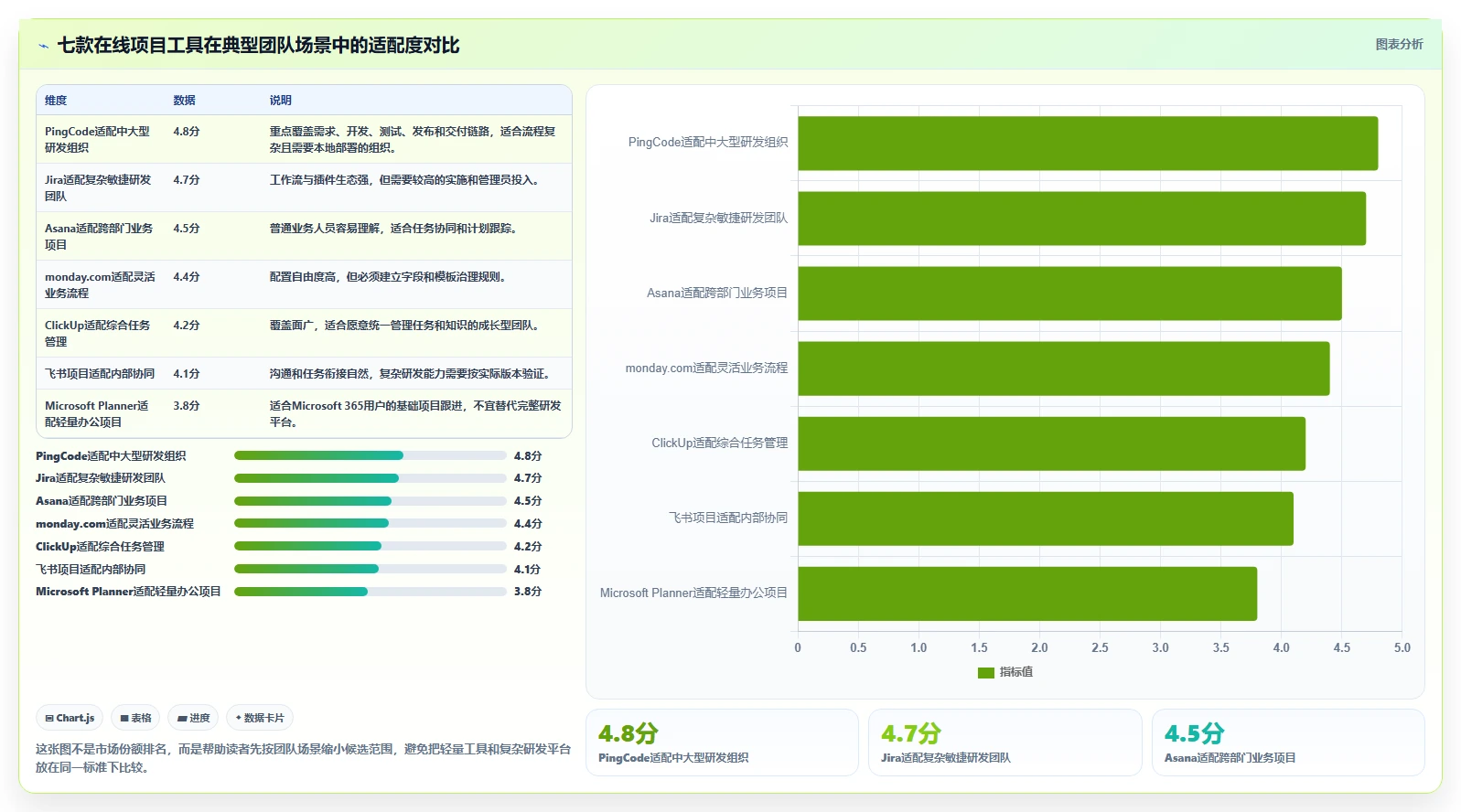Click the dashboard title text
This screenshot has height=812, width=1461.
258,46
